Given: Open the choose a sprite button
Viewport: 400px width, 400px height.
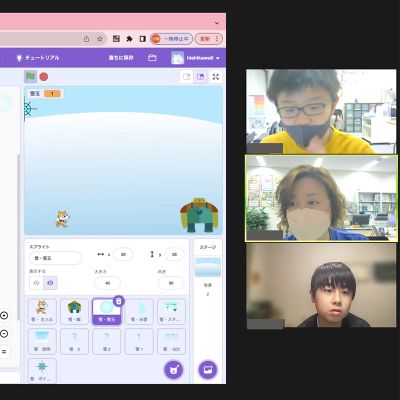Looking at the screenshot, I should (x=174, y=370).
